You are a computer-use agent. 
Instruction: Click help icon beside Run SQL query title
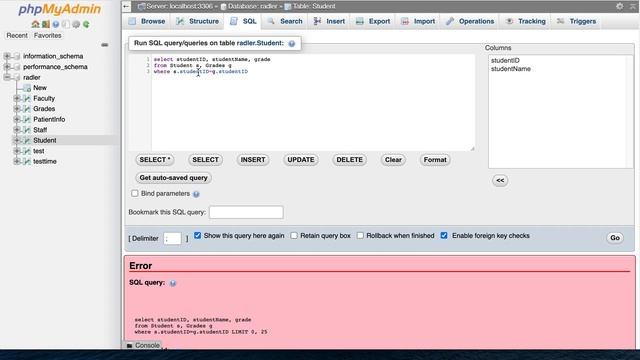pos(291,43)
